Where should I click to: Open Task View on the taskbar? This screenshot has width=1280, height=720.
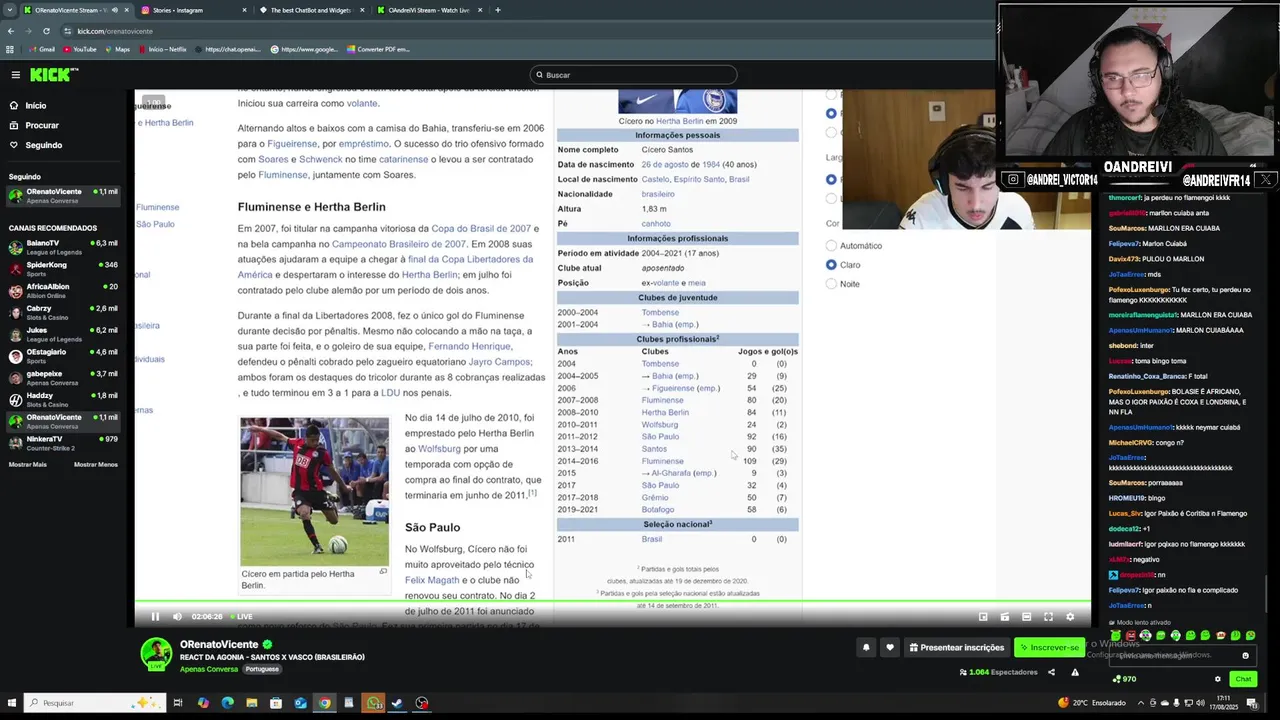(x=178, y=703)
